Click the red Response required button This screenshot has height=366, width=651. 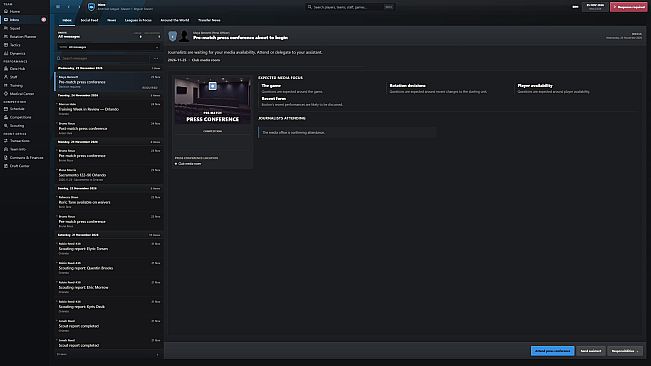(x=629, y=7)
